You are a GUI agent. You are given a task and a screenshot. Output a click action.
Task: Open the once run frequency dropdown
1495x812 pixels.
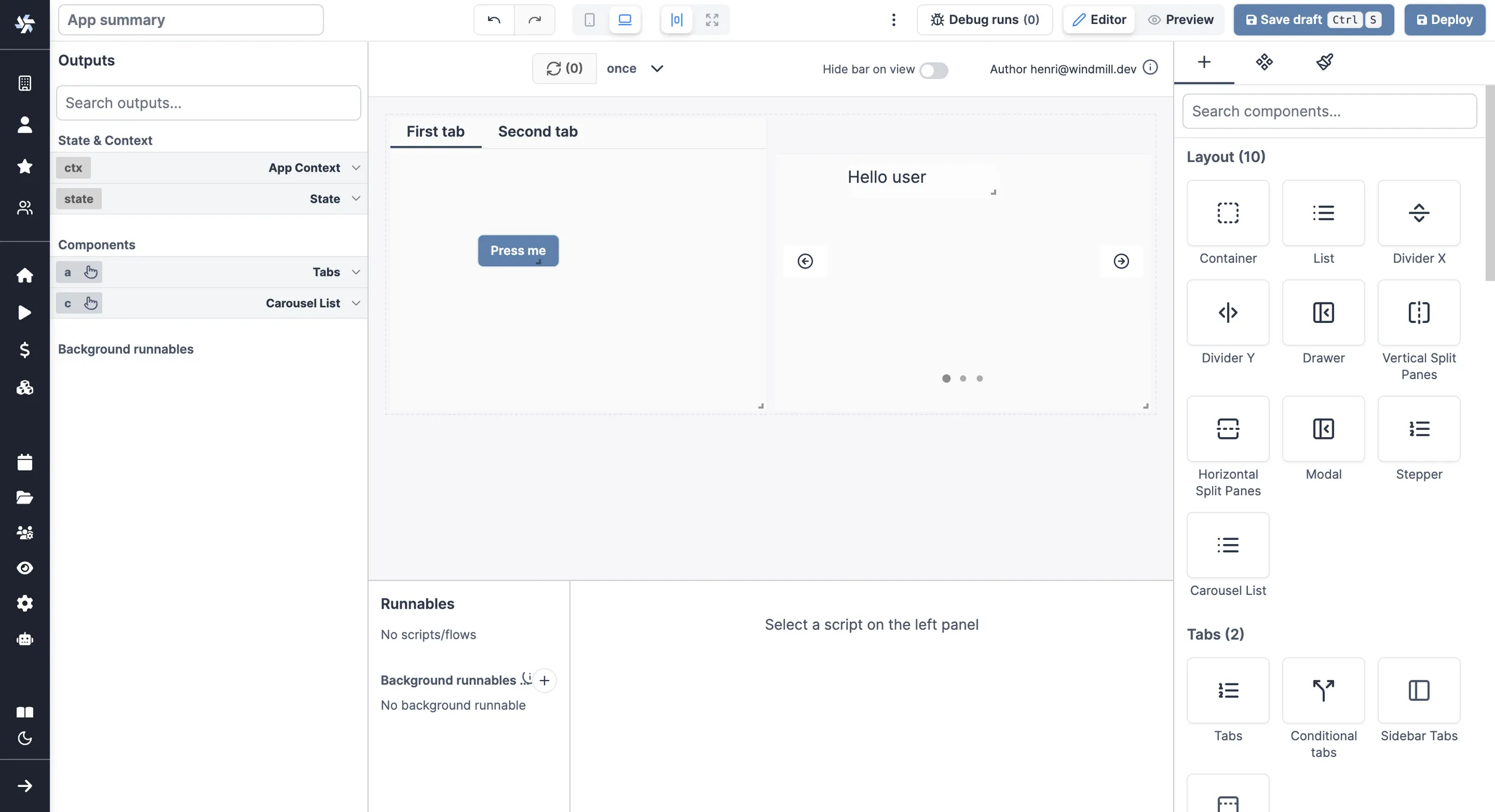tap(635, 68)
